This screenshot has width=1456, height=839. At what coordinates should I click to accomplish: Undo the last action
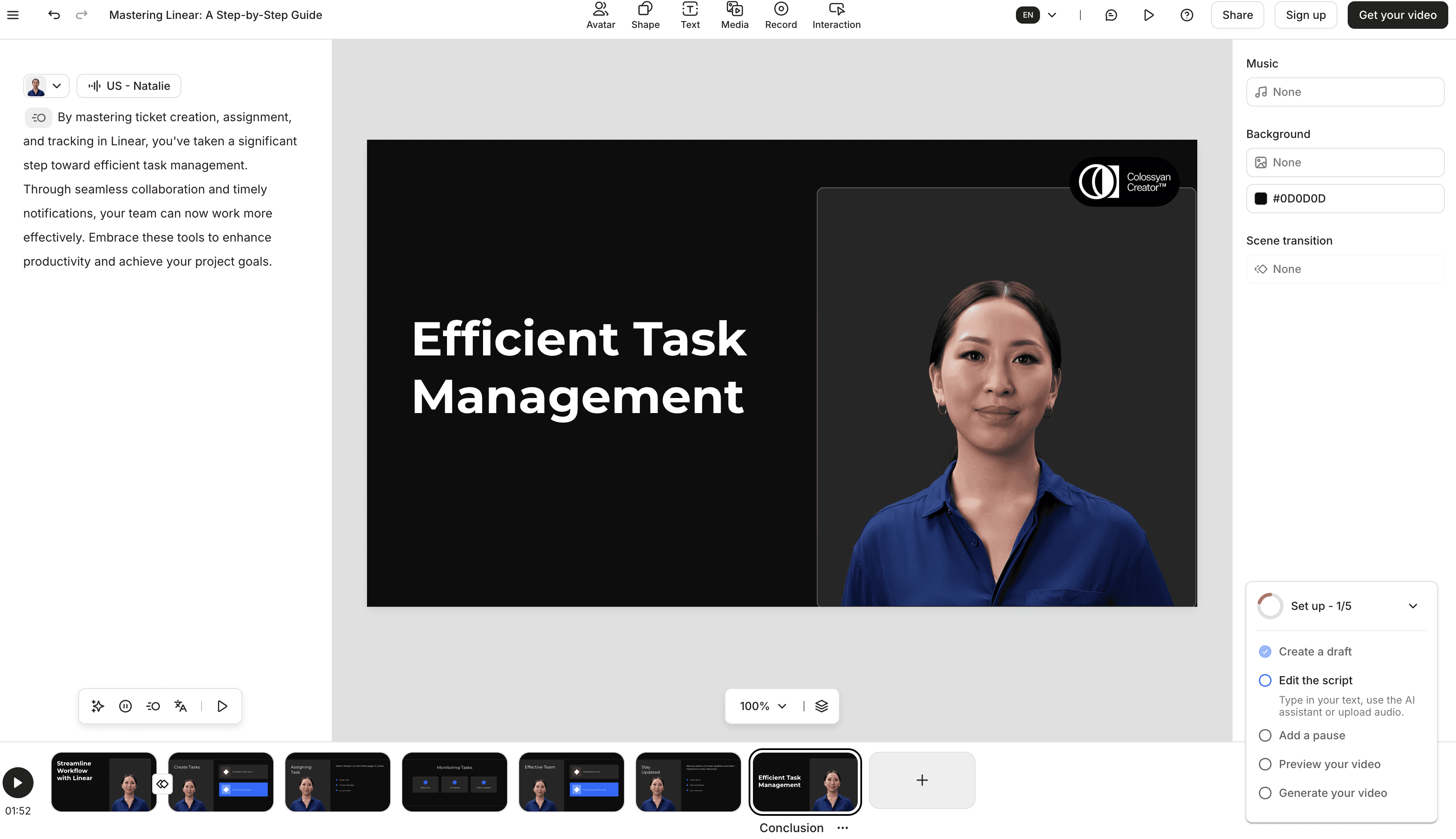click(x=54, y=15)
